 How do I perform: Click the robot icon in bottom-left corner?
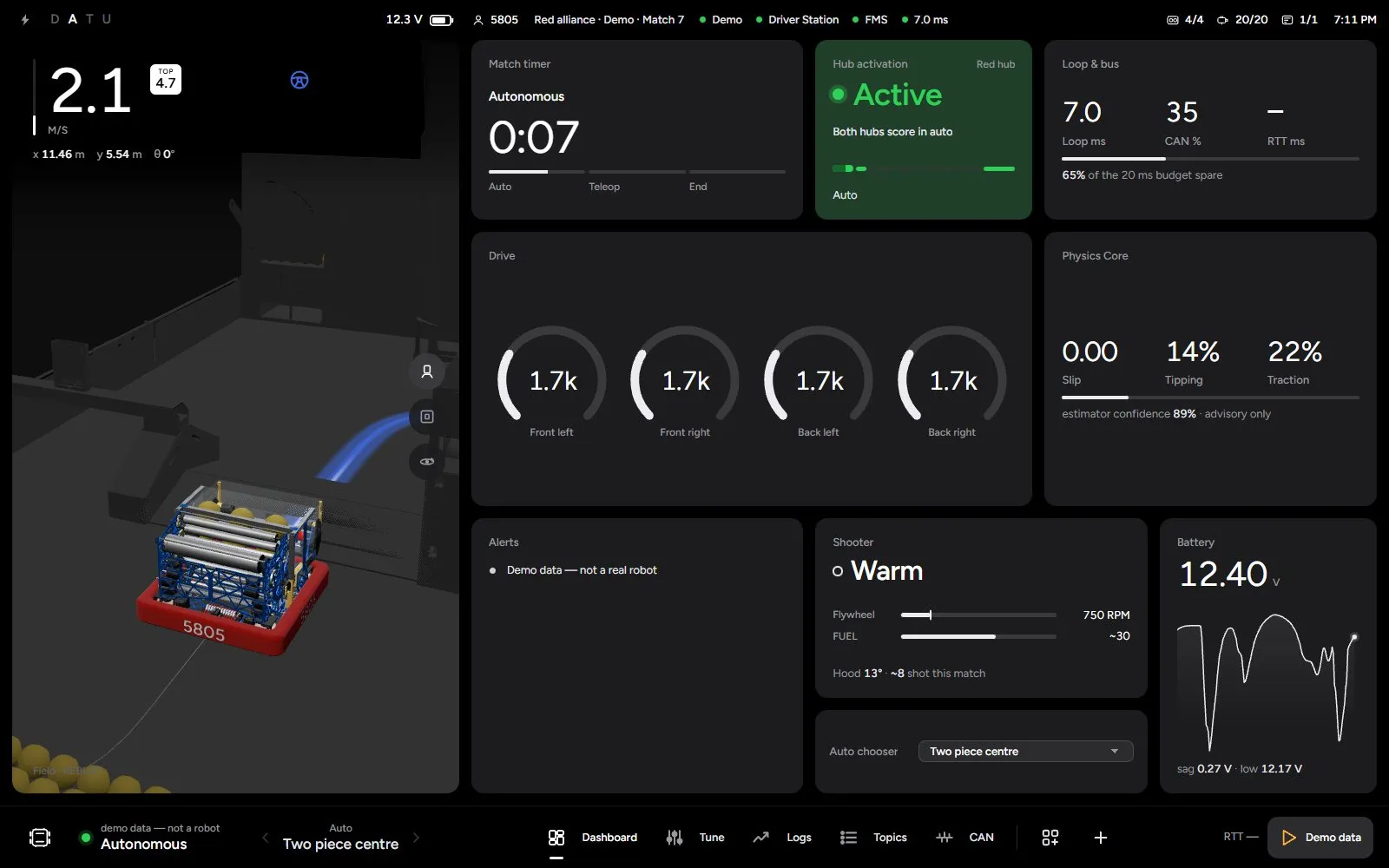pyautogui.click(x=40, y=838)
